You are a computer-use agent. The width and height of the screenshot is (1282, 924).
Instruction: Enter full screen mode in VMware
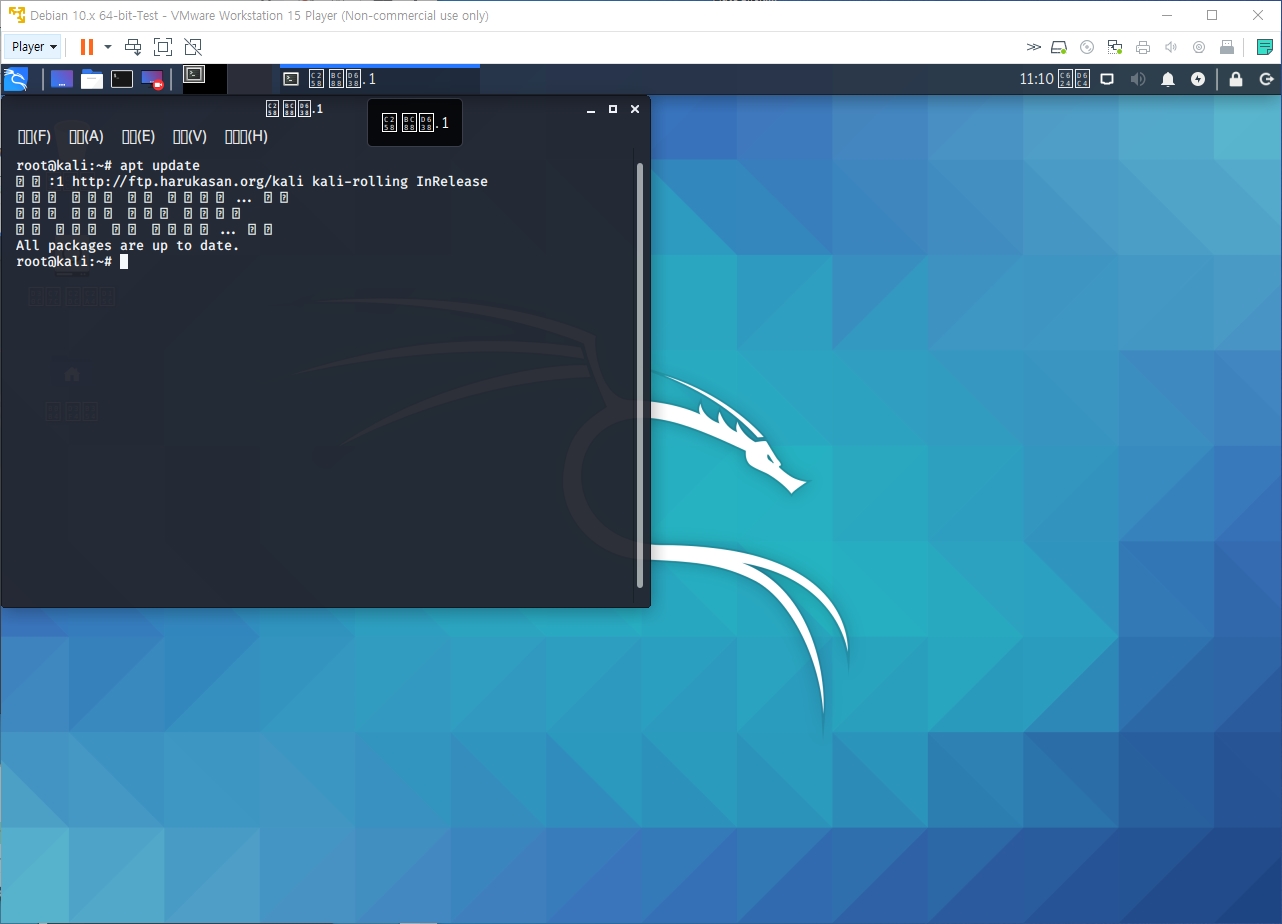coord(163,46)
